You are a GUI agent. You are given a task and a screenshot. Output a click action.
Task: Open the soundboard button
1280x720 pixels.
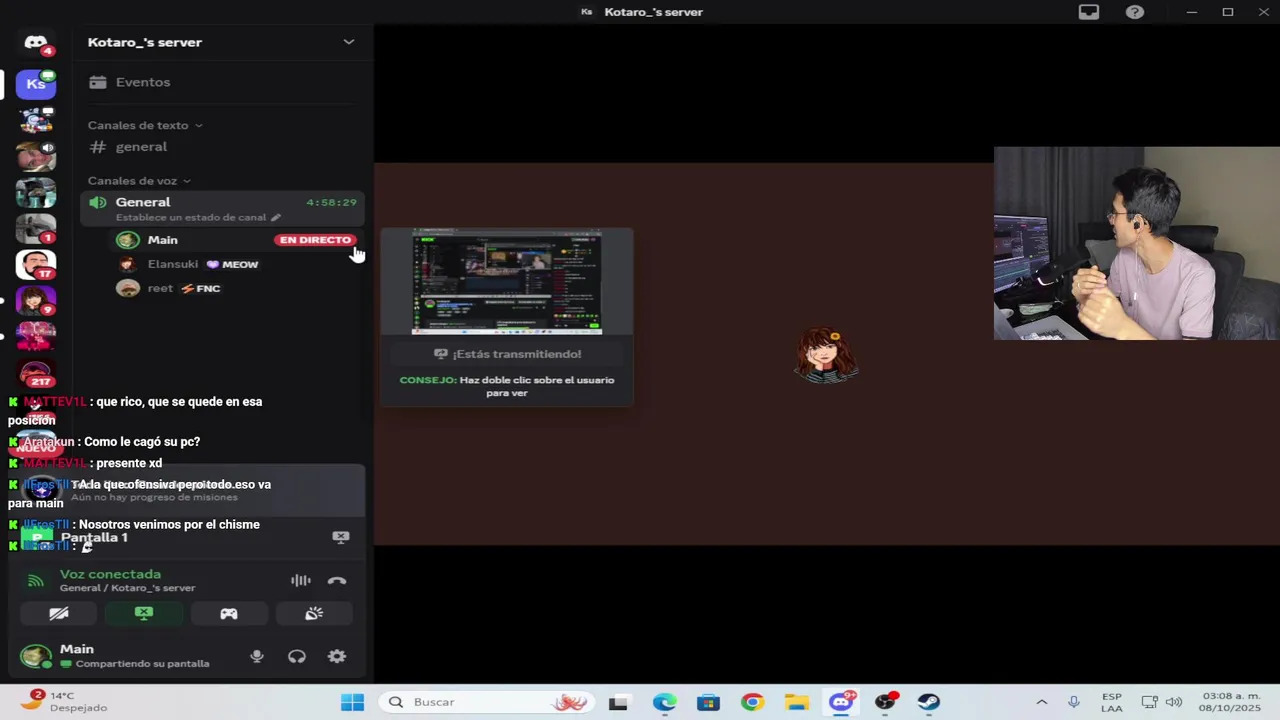click(314, 614)
